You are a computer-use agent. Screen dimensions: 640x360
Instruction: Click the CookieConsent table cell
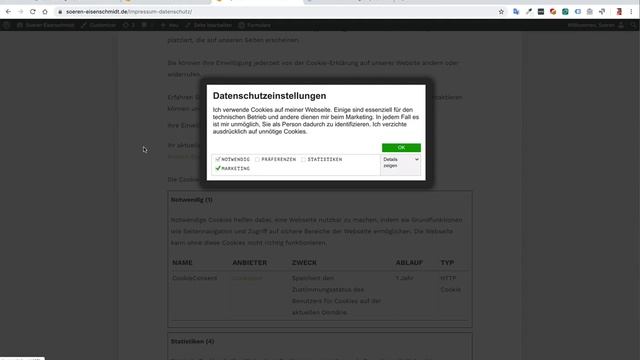[x=195, y=278]
